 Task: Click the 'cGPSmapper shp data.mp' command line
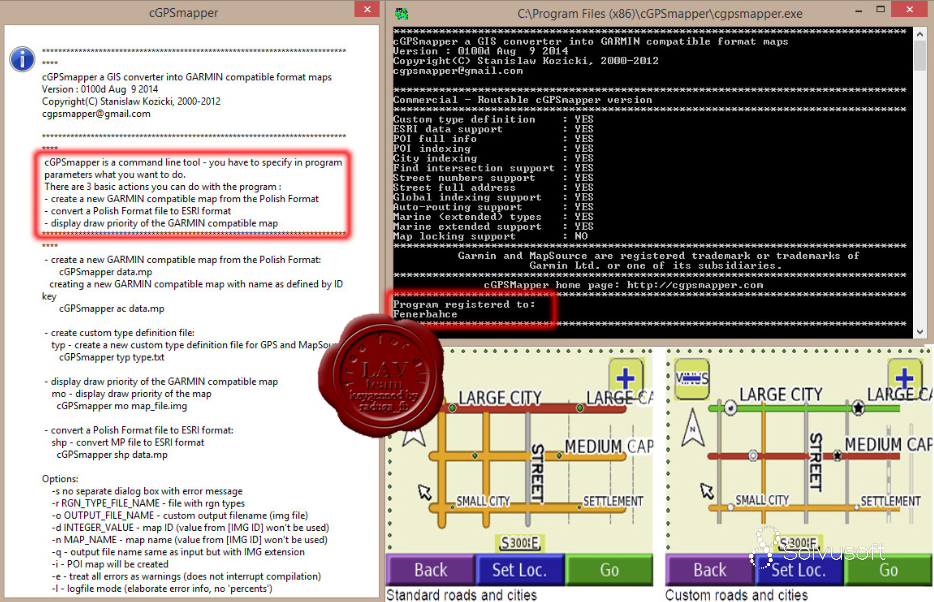(x=112, y=455)
